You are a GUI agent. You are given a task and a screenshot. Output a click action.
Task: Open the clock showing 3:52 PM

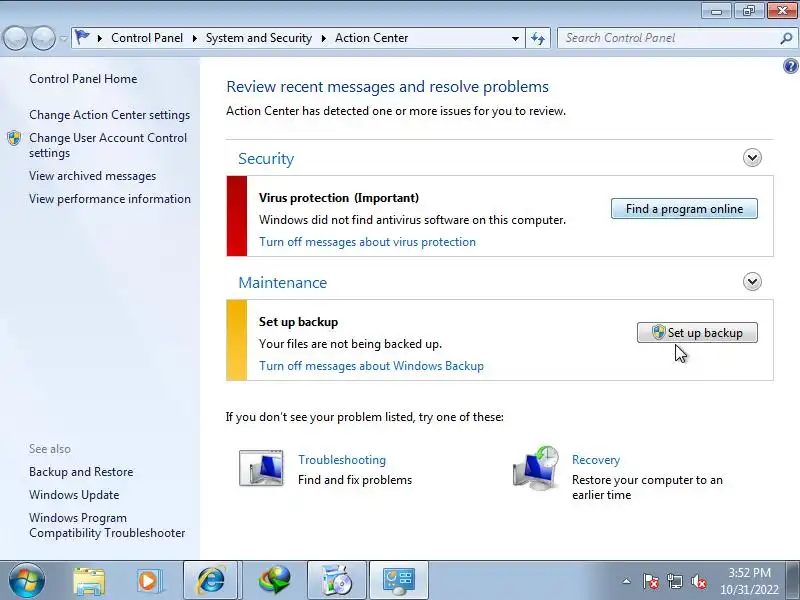coord(749,581)
